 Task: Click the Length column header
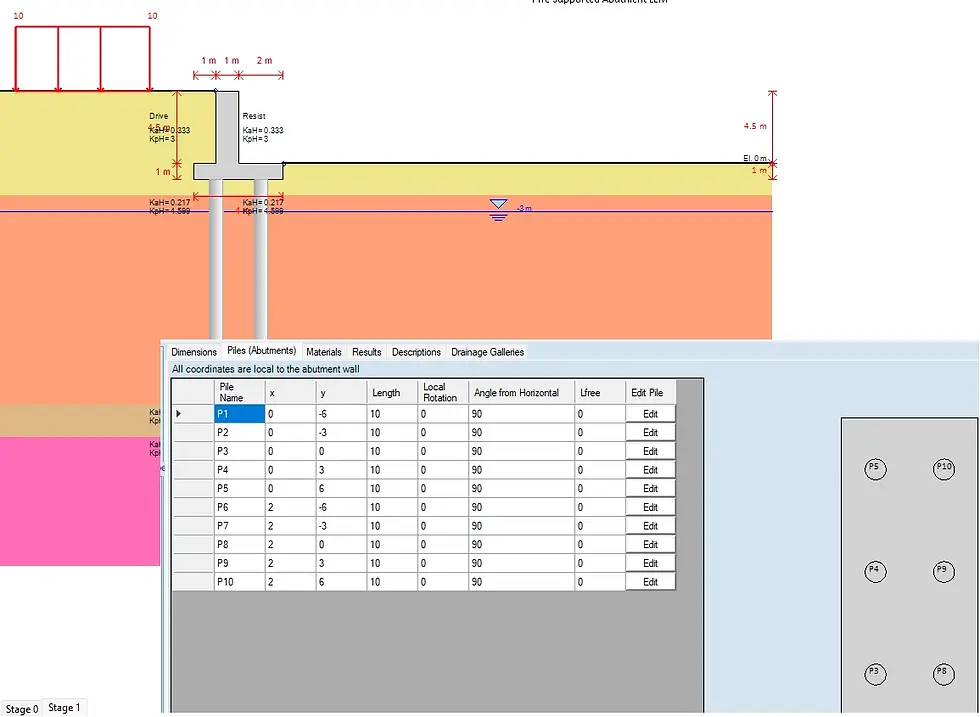coord(392,392)
